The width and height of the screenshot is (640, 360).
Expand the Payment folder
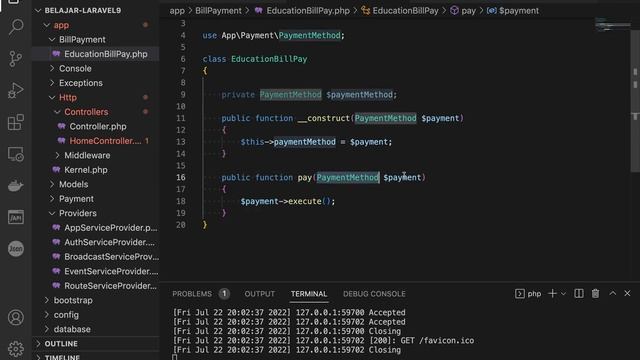click(x=76, y=199)
